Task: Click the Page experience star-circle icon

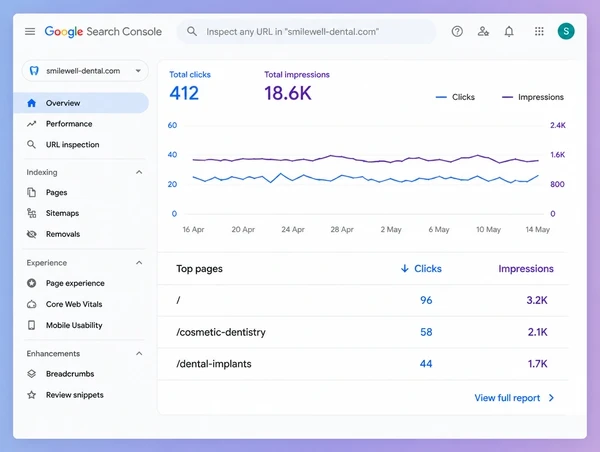Action: [31, 283]
